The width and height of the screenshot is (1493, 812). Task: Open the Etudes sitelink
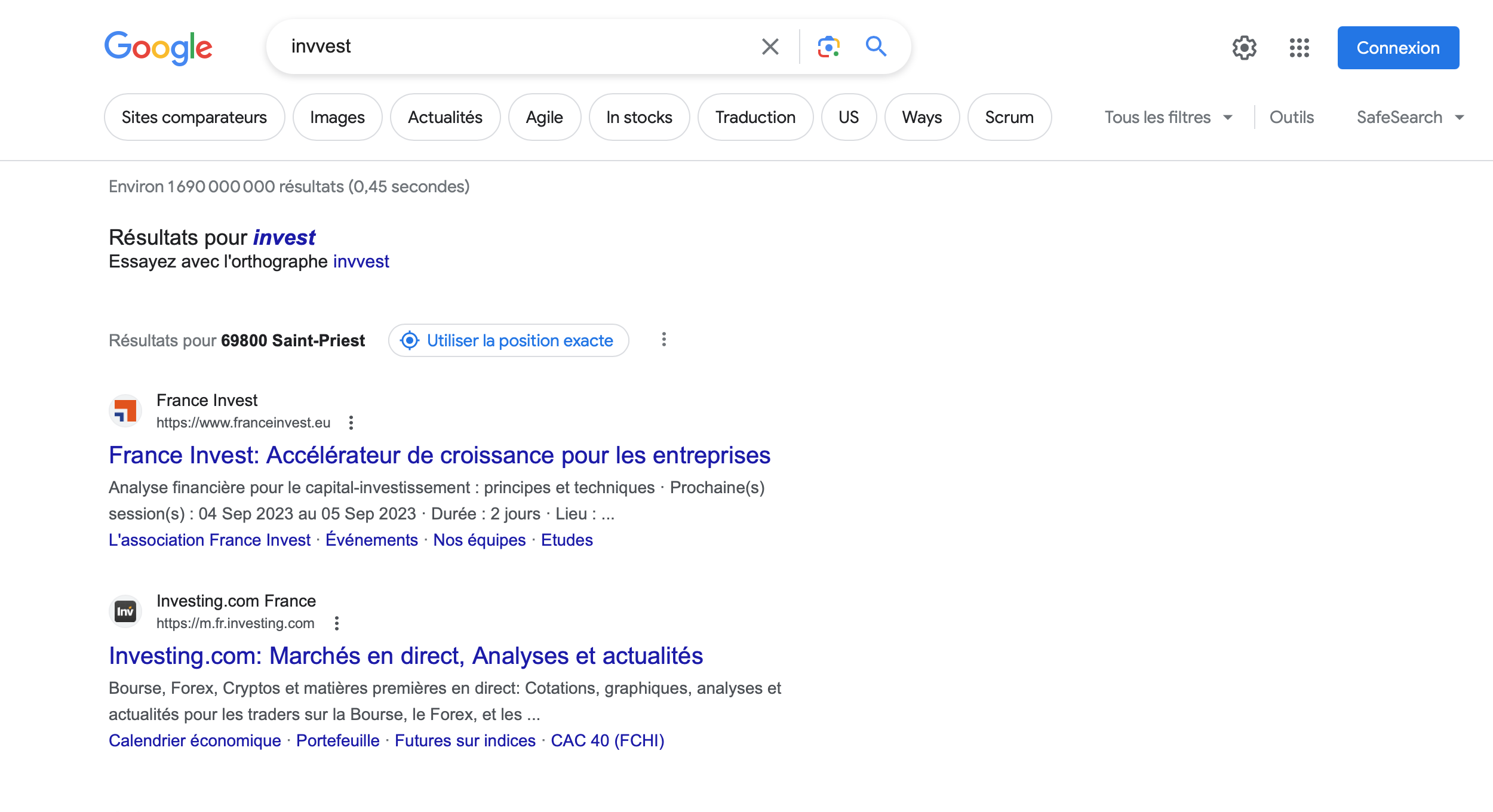[x=567, y=540]
